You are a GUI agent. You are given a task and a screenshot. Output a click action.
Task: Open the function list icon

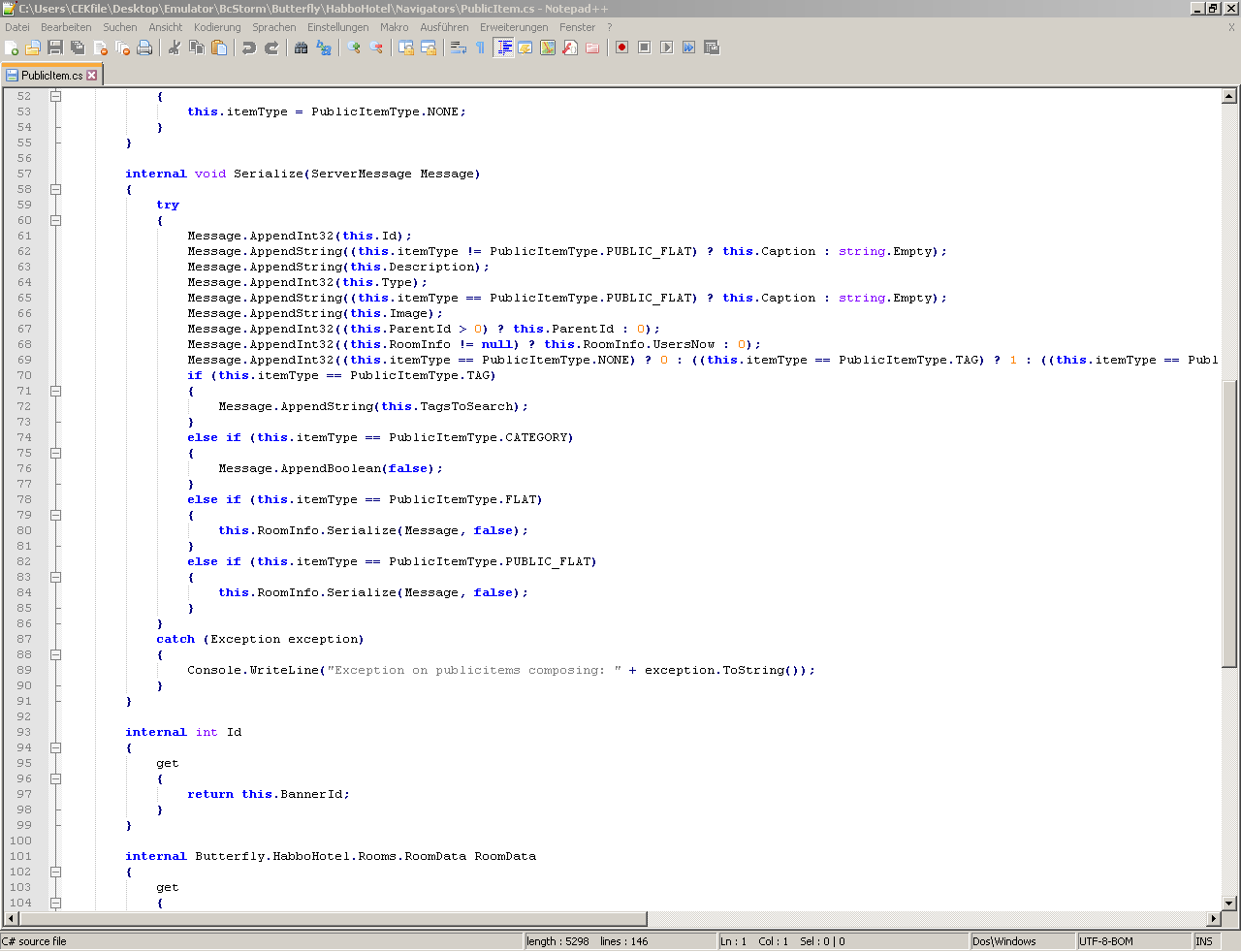point(570,48)
